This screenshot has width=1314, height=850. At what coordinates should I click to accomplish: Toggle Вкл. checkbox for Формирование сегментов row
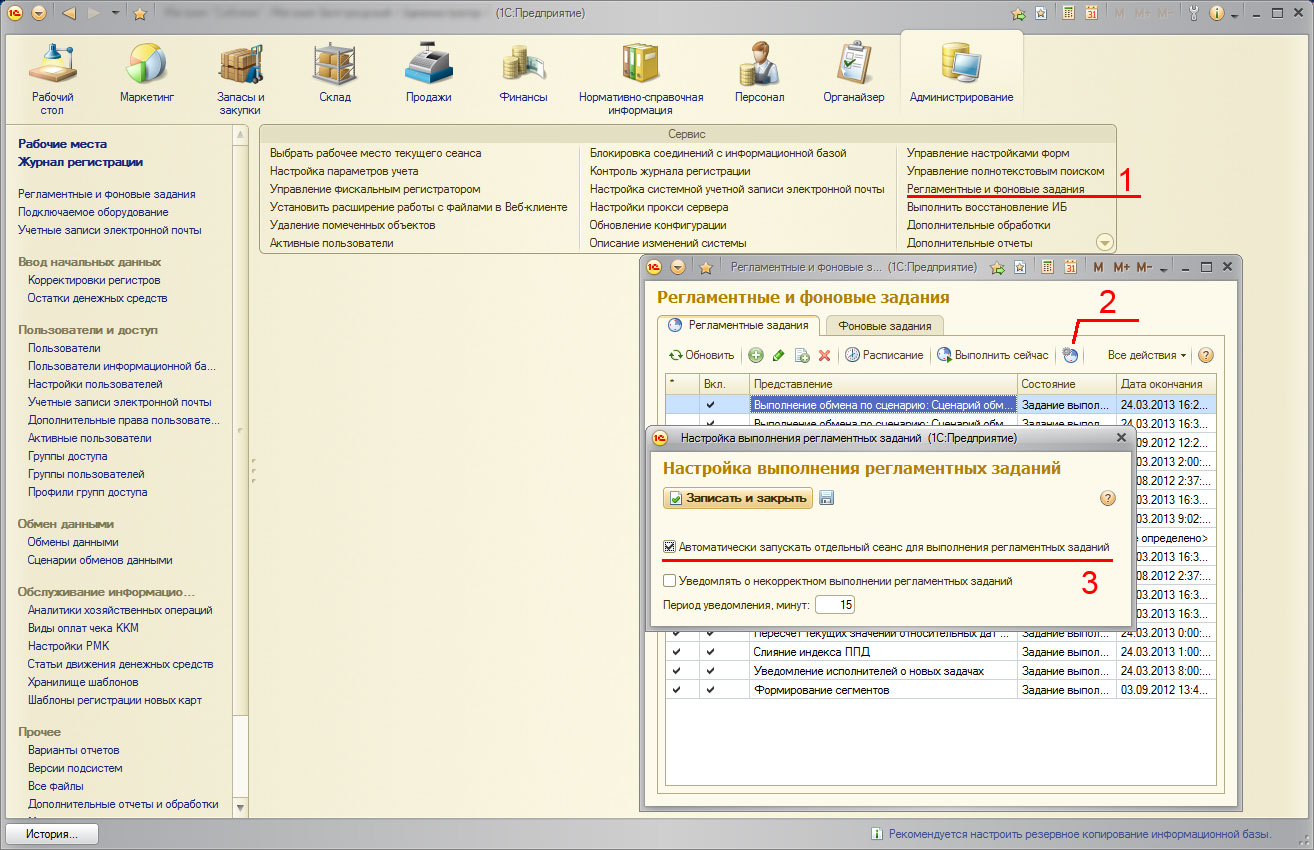[711, 689]
